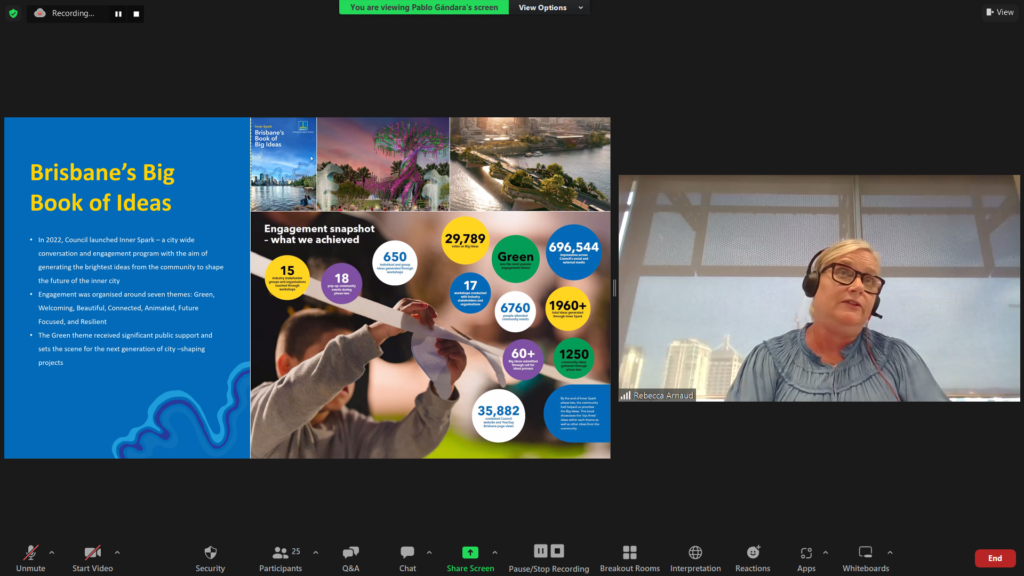The height and width of the screenshot is (576, 1024).
Task: Open the Participants panel
Action: click(280, 553)
